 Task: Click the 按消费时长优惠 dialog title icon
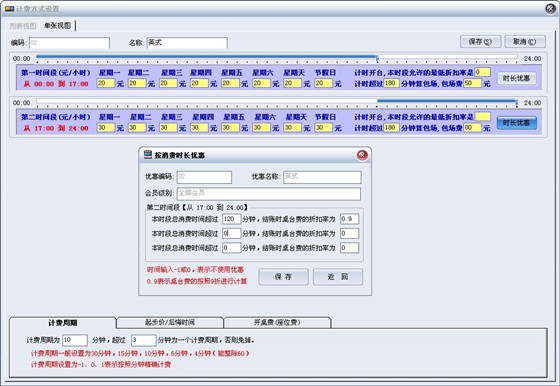point(148,155)
